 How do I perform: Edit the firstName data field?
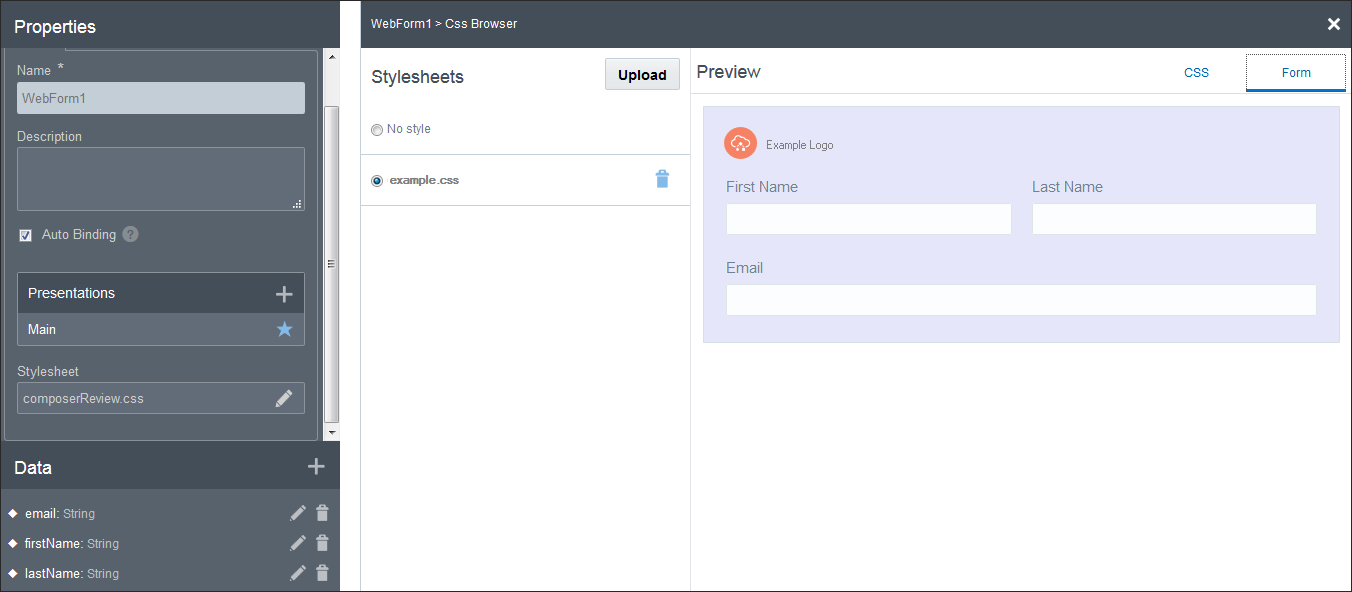pyautogui.click(x=298, y=543)
